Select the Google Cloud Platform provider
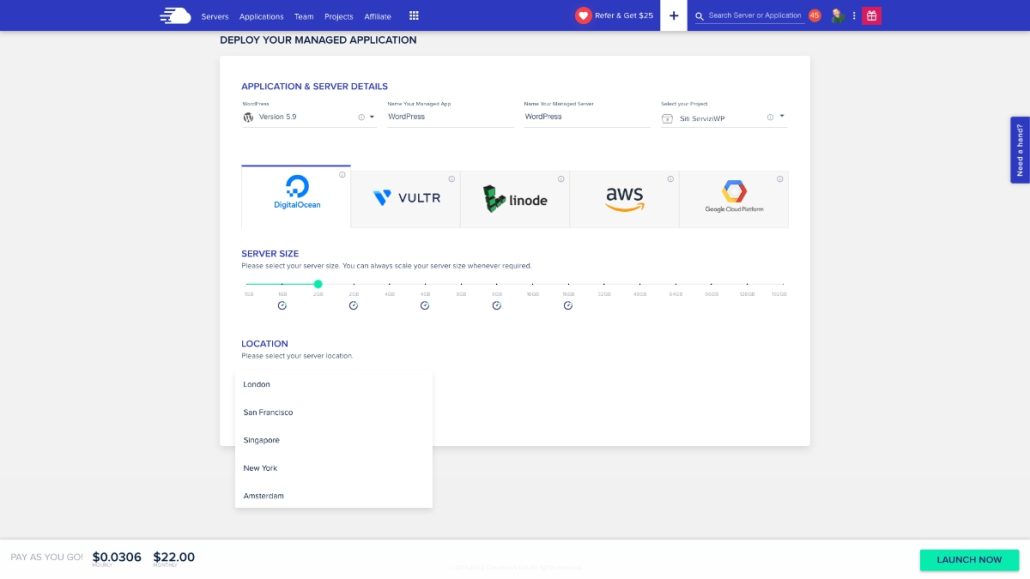The width and height of the screenshot is (1030, 579). [733, 198]
